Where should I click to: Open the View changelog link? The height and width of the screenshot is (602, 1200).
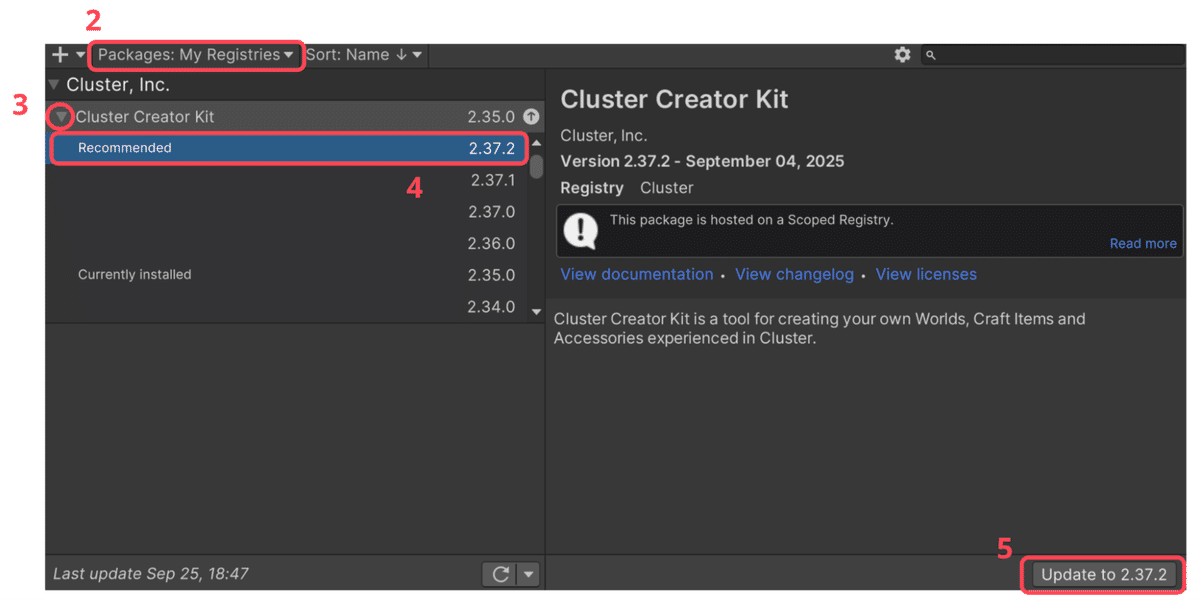[x=794, y=274]
